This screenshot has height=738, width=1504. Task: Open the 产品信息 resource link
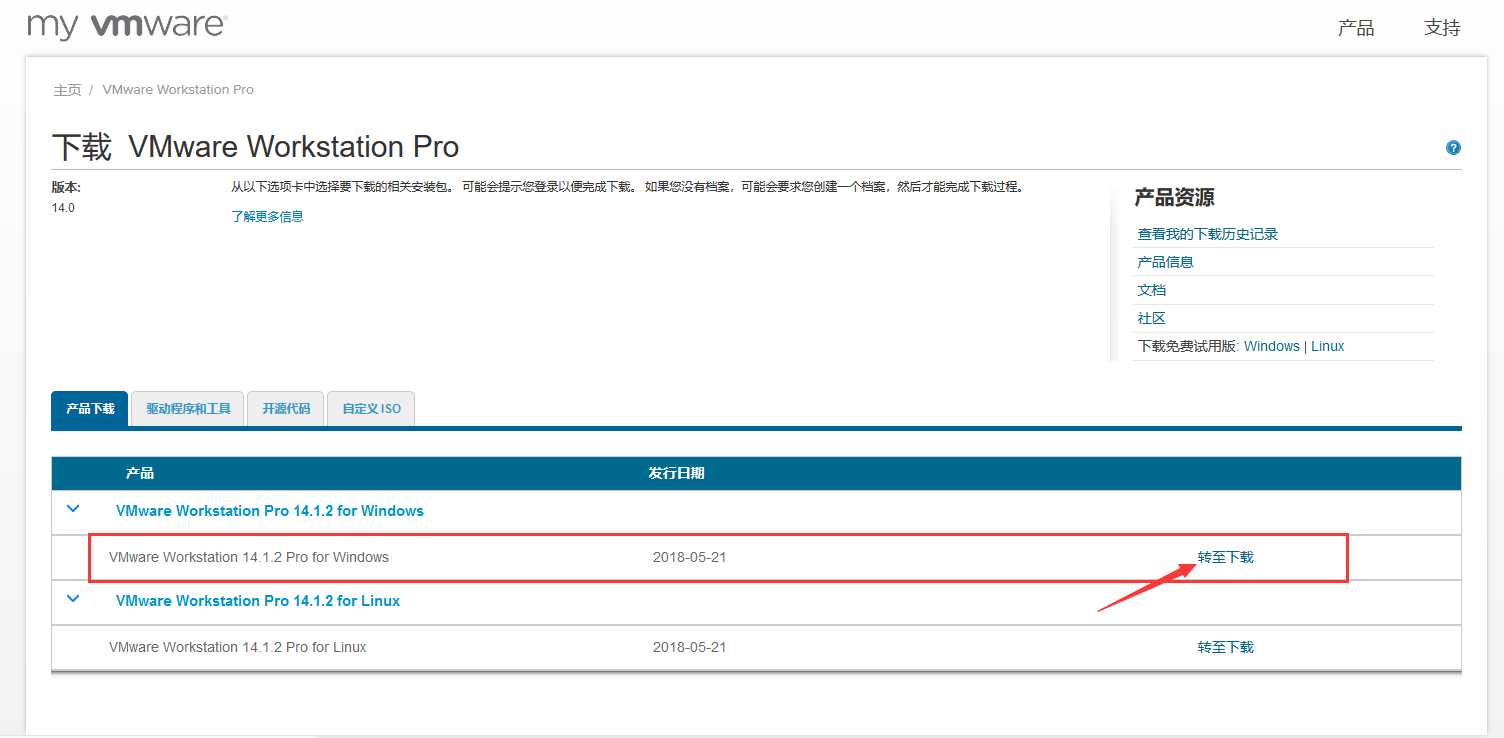coord(1165,262)
